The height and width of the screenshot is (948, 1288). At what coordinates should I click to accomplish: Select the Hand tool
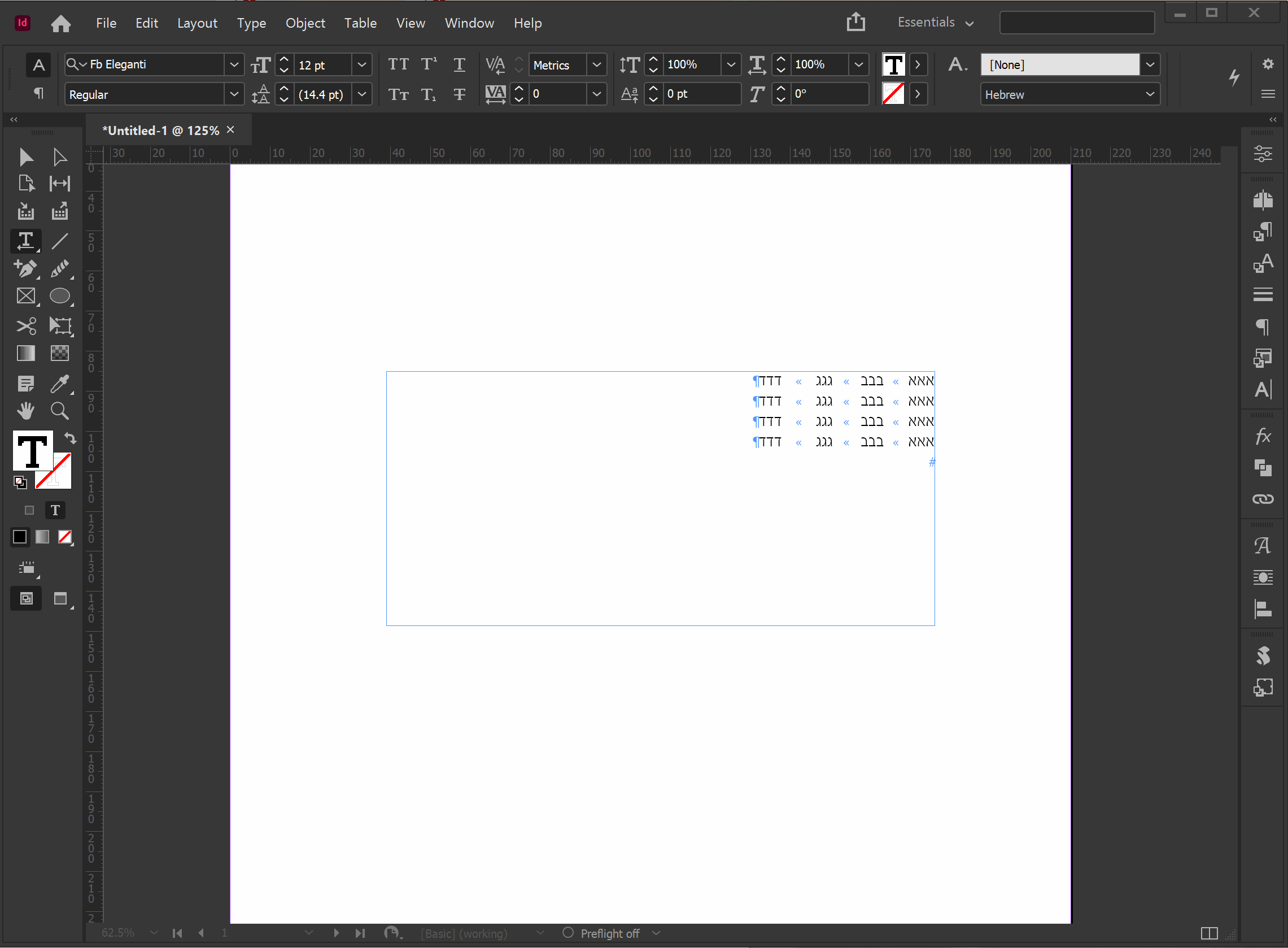(x=25, y=411)
